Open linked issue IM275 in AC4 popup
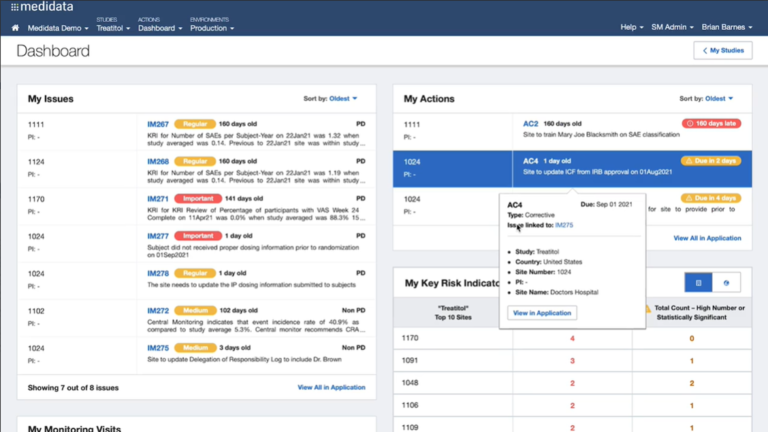Image resolution: width=768 pixels, height=432 pixels. coord(564,225)
